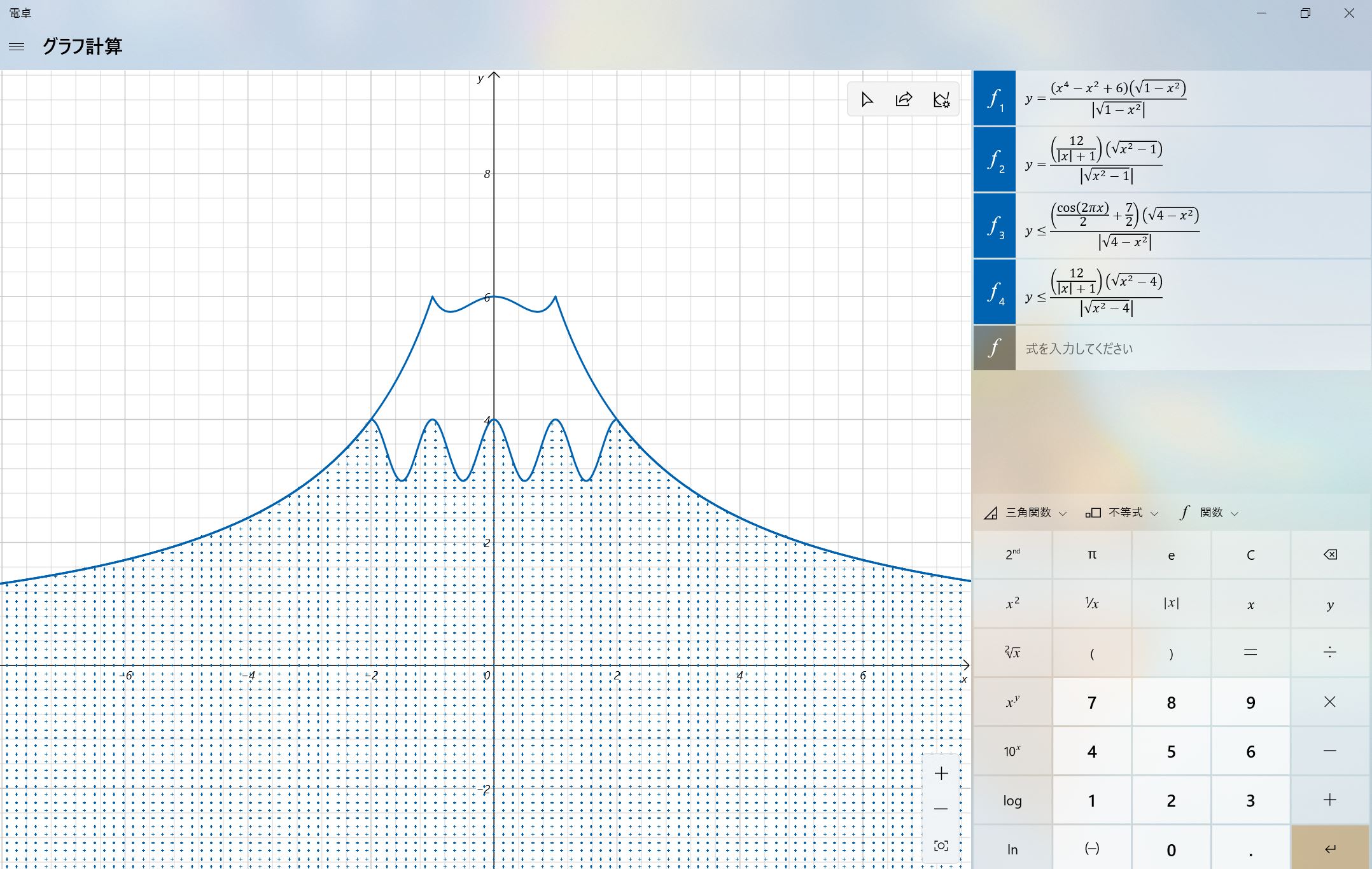1372x869 pixels.
Task: Click the reciprocal 1/x key
Action: click(1092, 604)
